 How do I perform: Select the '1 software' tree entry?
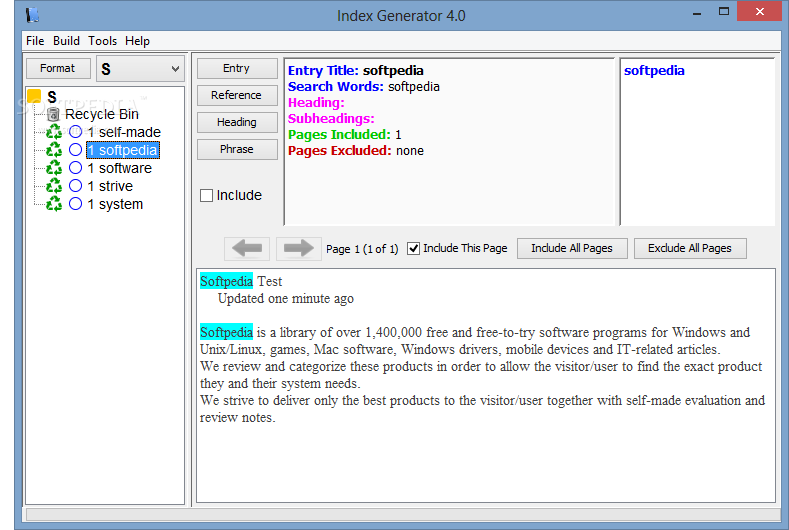click(119, 168)
